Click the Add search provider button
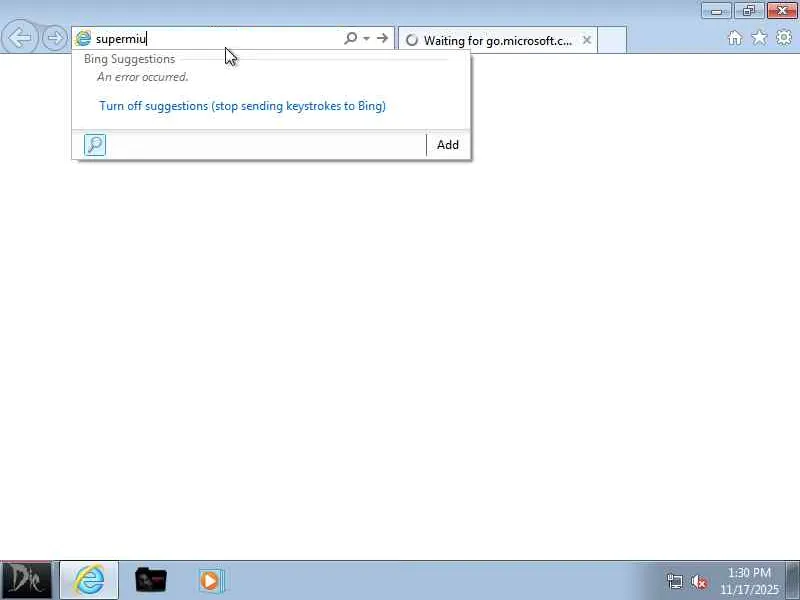This screenshot has width=800, height=600. (447, 145)
